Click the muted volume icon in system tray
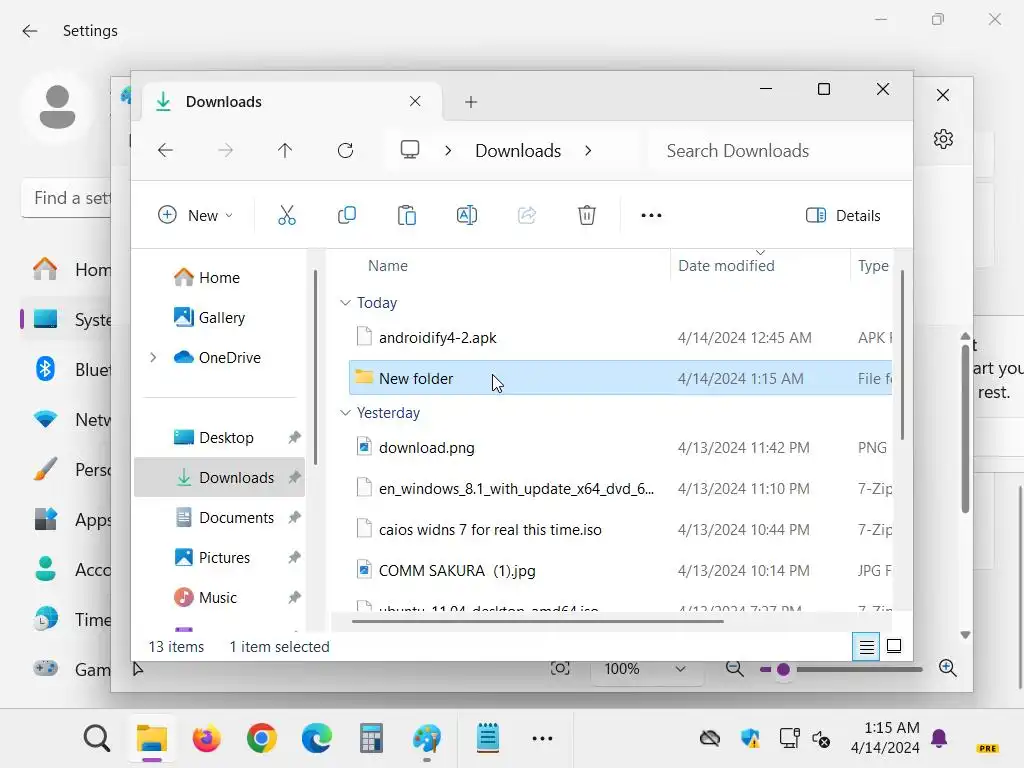Image resolution: width=1024 pixels, height=768 pixels. [821, 739]
